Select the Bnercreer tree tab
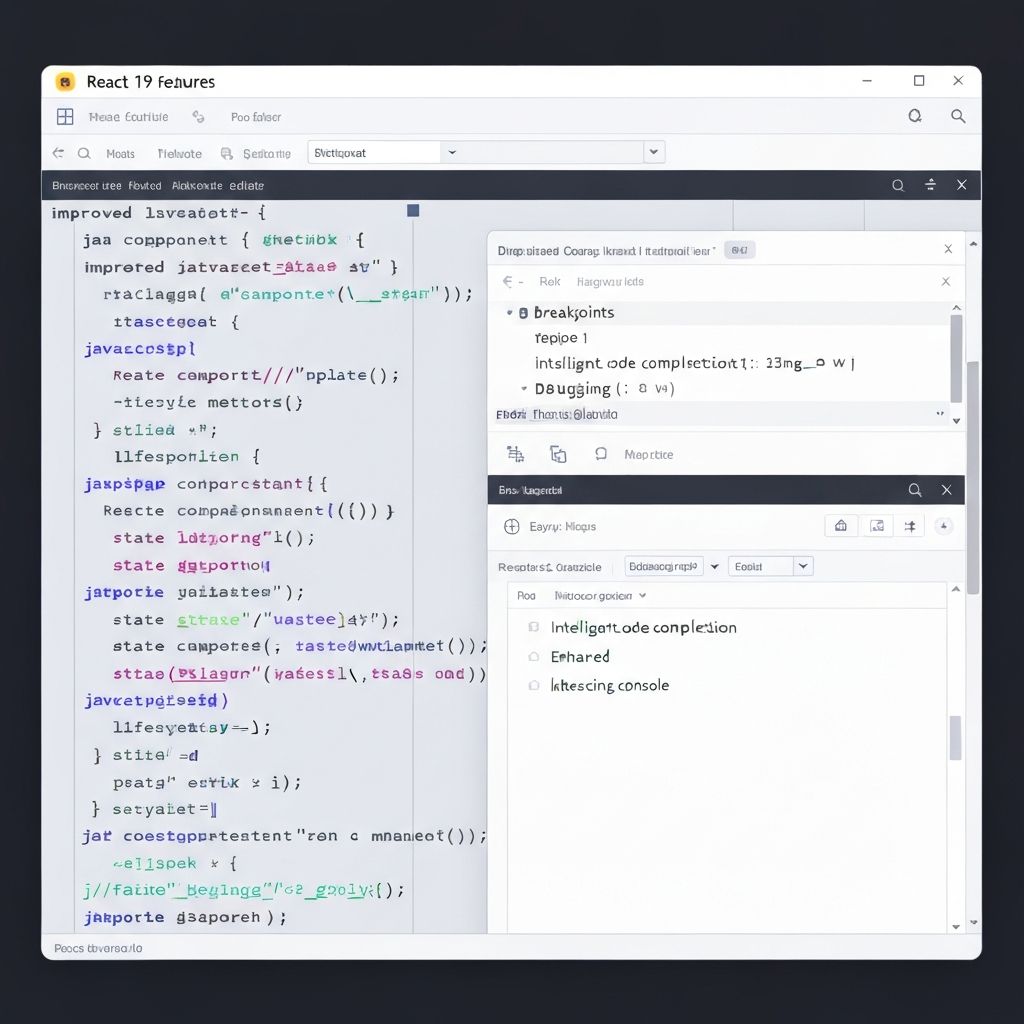Image resolution: width=1024 pixels, height=1024 pixels. click(x=87, y=185)
